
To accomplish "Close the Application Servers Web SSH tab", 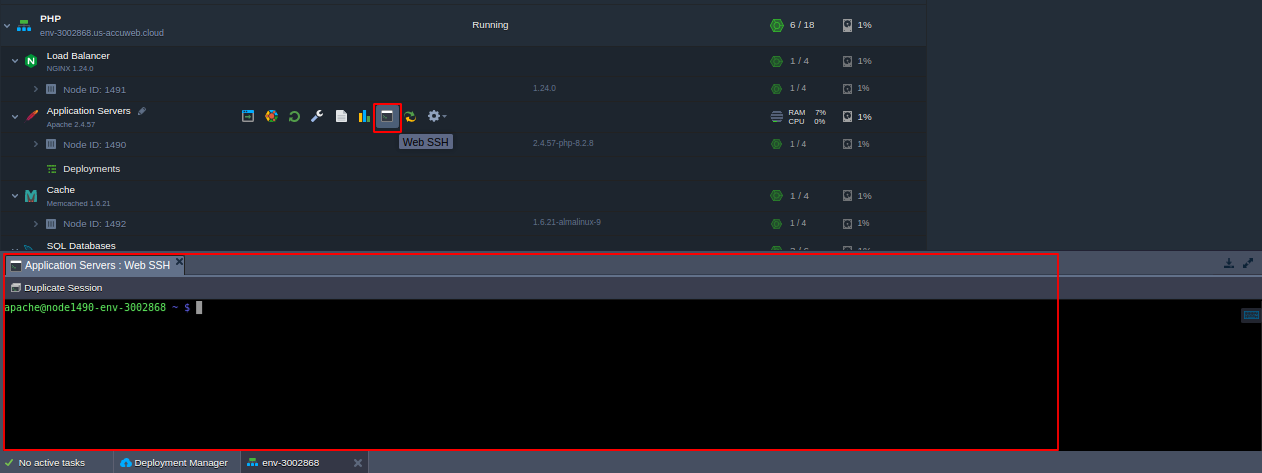I will [179, 262].
